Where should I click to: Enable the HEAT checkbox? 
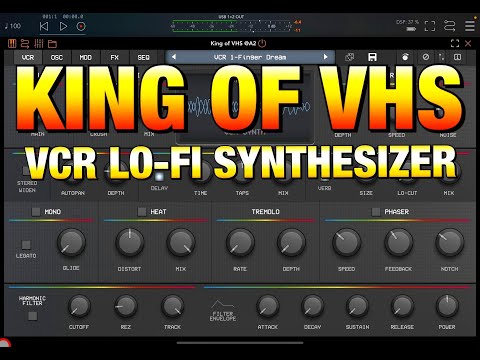142,212
